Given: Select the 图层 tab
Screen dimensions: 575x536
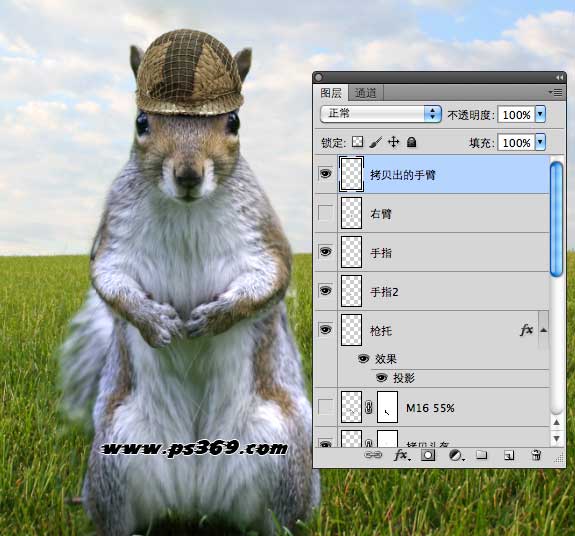Looking at the screenshot, I should click(x=331, y=93).
